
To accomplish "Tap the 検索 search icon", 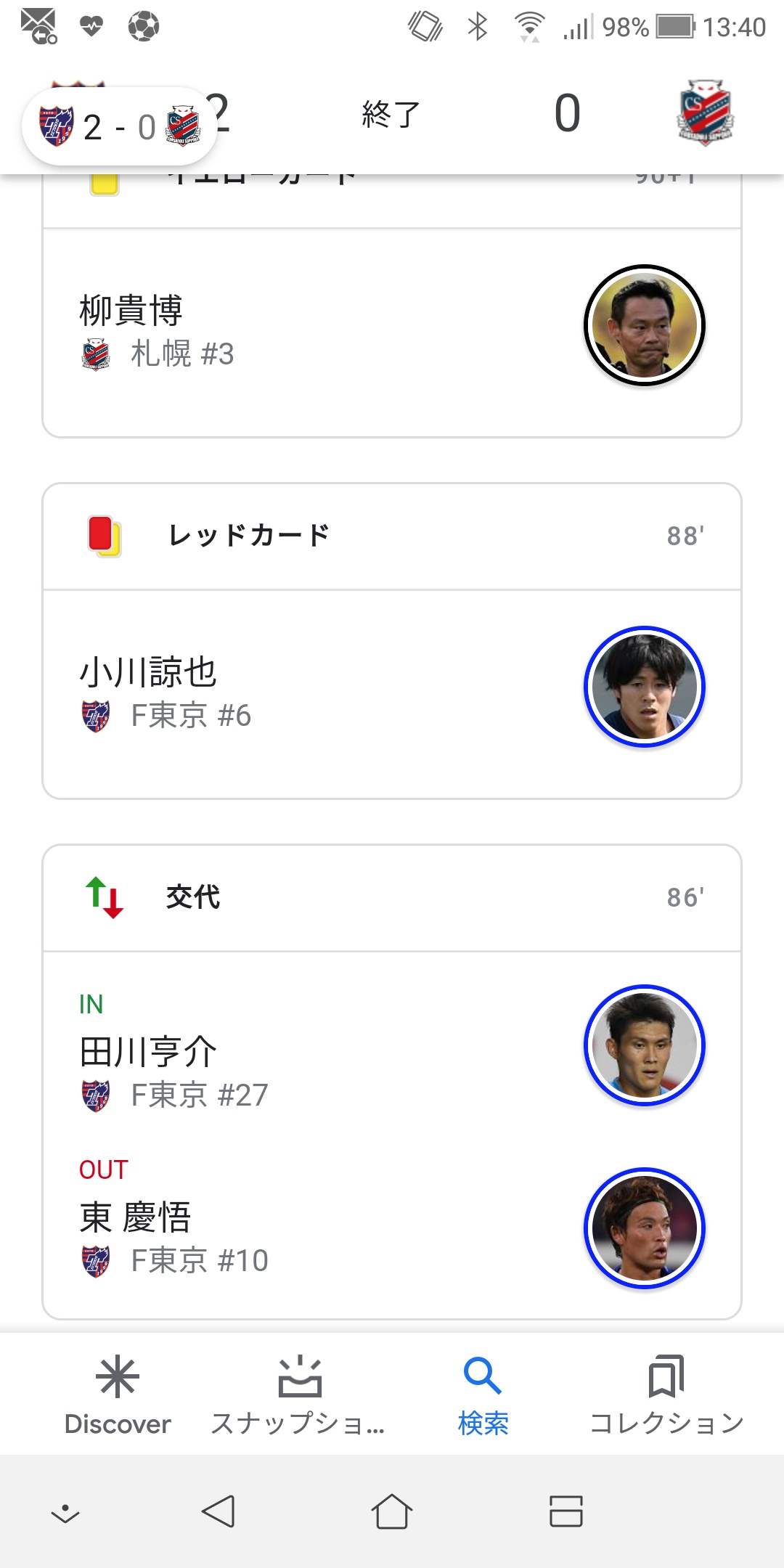I will [x=483, y=1377].
